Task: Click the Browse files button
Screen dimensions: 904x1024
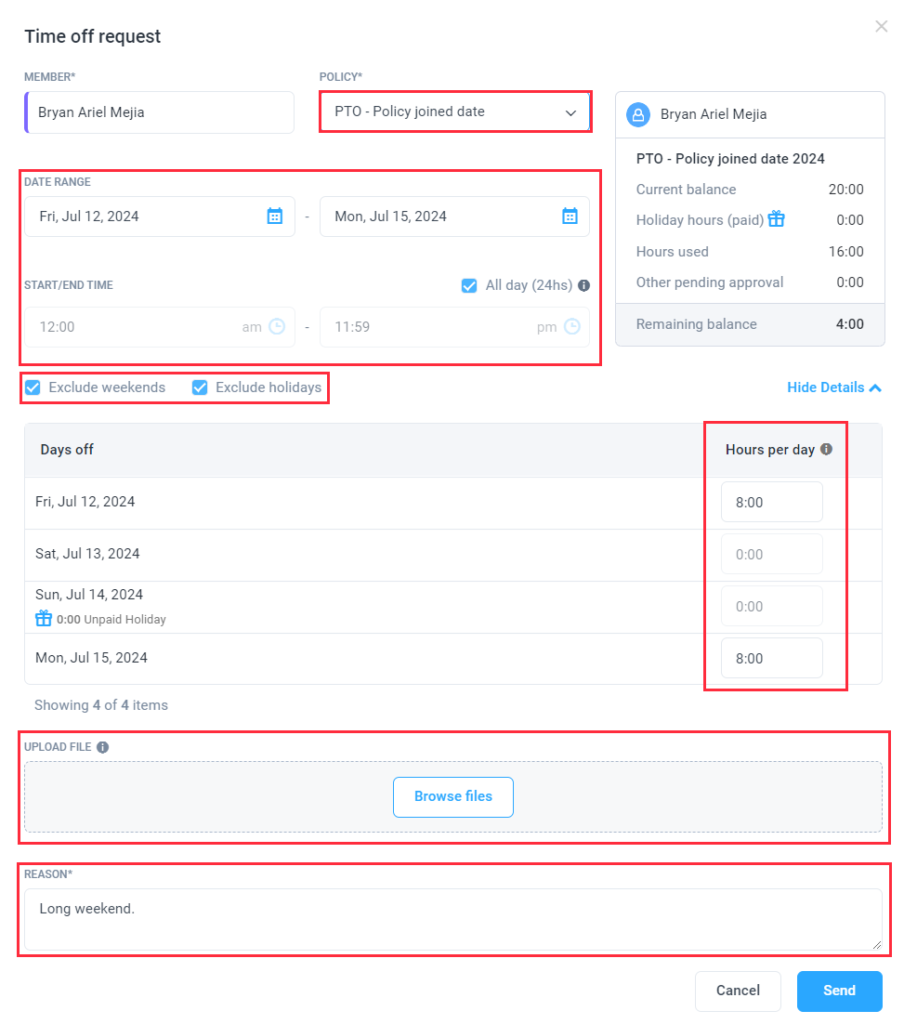Action: pos(453,797)
